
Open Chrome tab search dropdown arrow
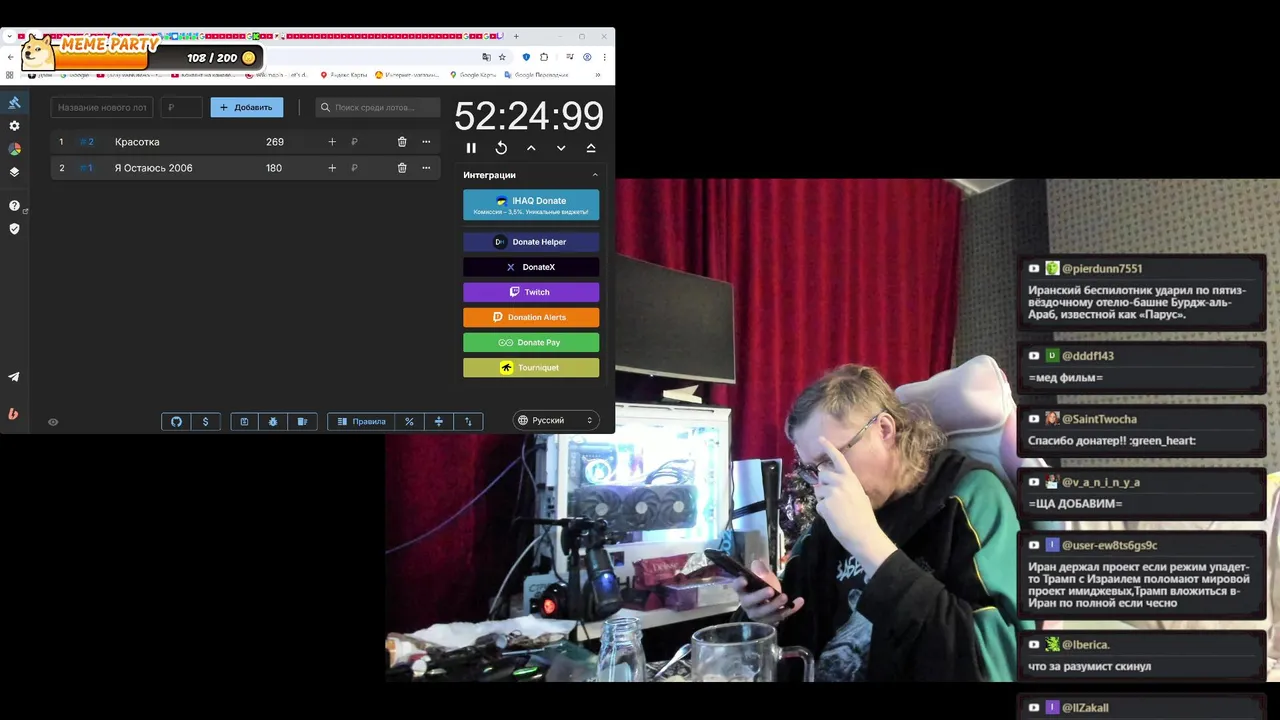pos(9,36)
